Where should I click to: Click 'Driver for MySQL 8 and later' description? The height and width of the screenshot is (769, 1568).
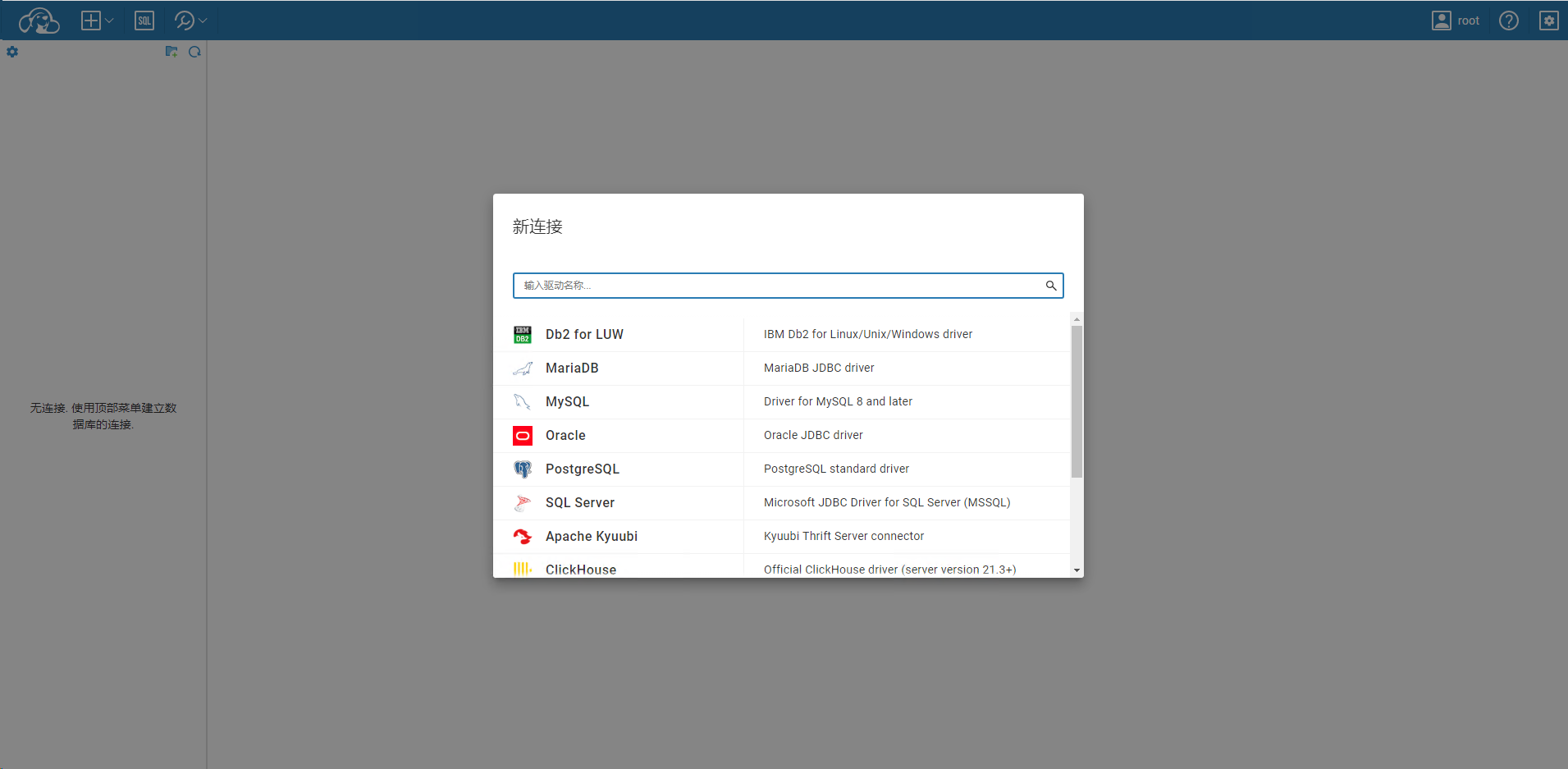pos(838,401)
